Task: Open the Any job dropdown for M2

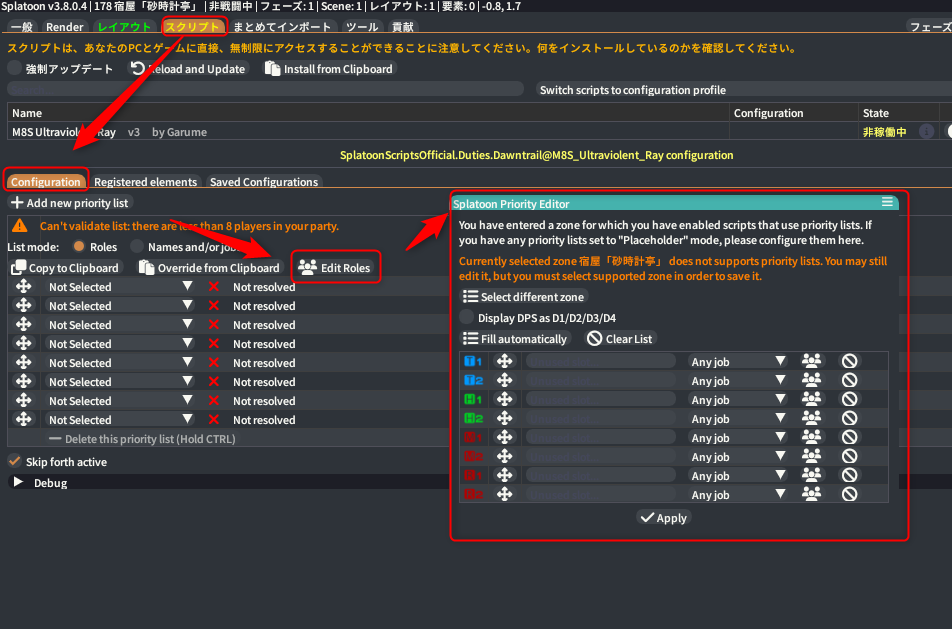Action: [738, 457]
